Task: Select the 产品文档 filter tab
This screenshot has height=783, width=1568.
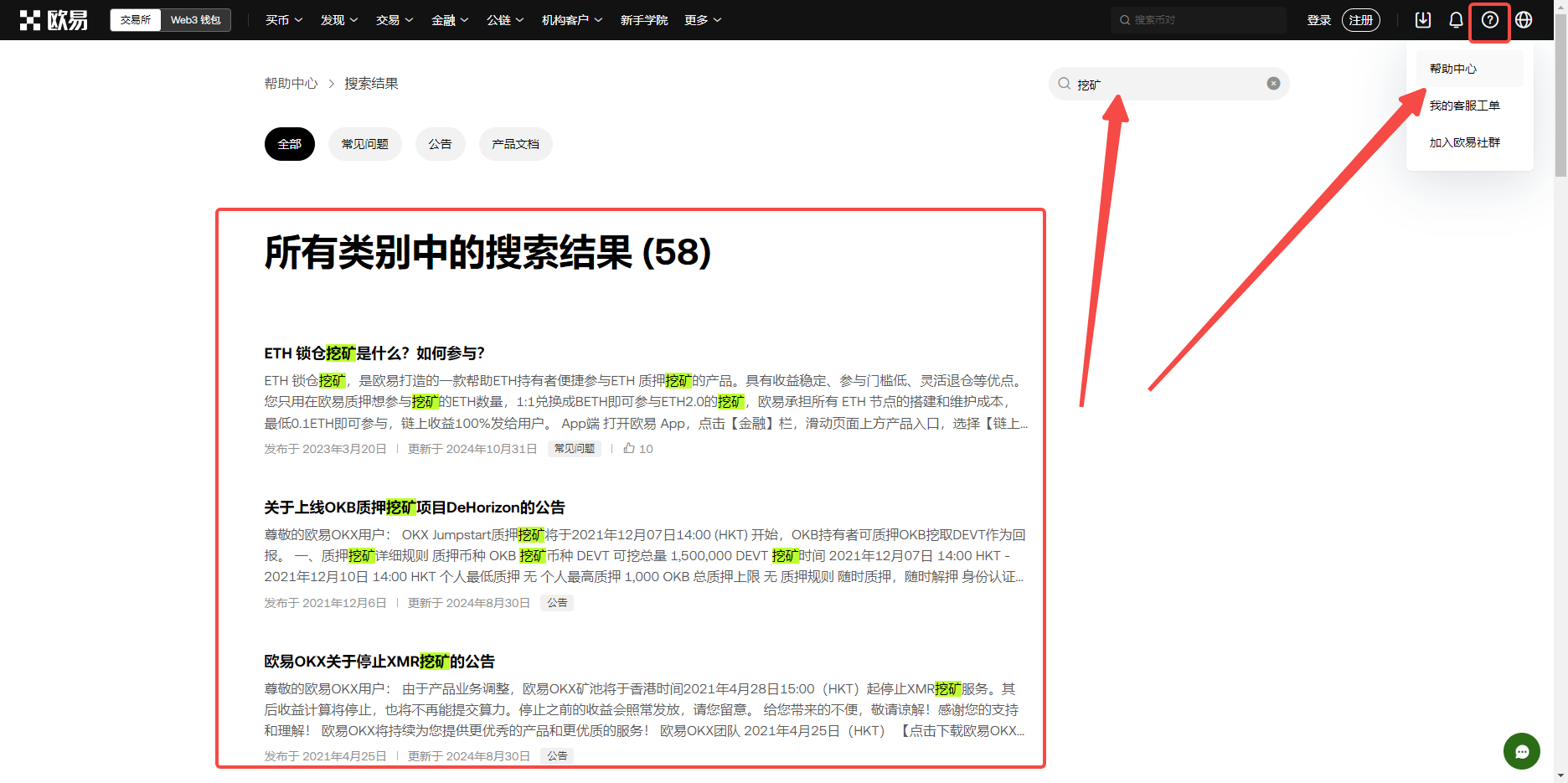Action: [x=516, y=144]
